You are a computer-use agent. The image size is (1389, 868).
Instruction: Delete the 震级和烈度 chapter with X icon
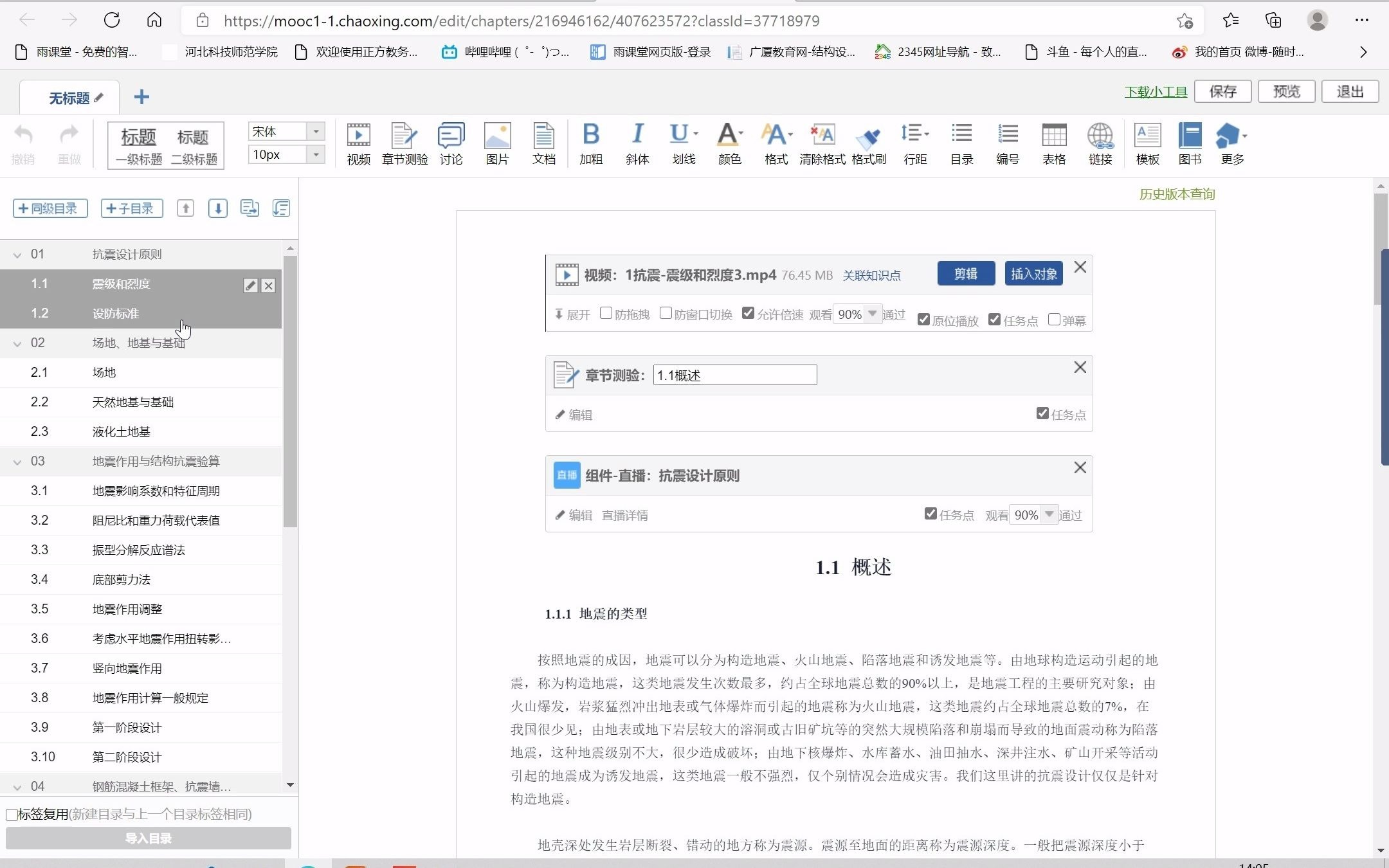(x=268, y=285)
